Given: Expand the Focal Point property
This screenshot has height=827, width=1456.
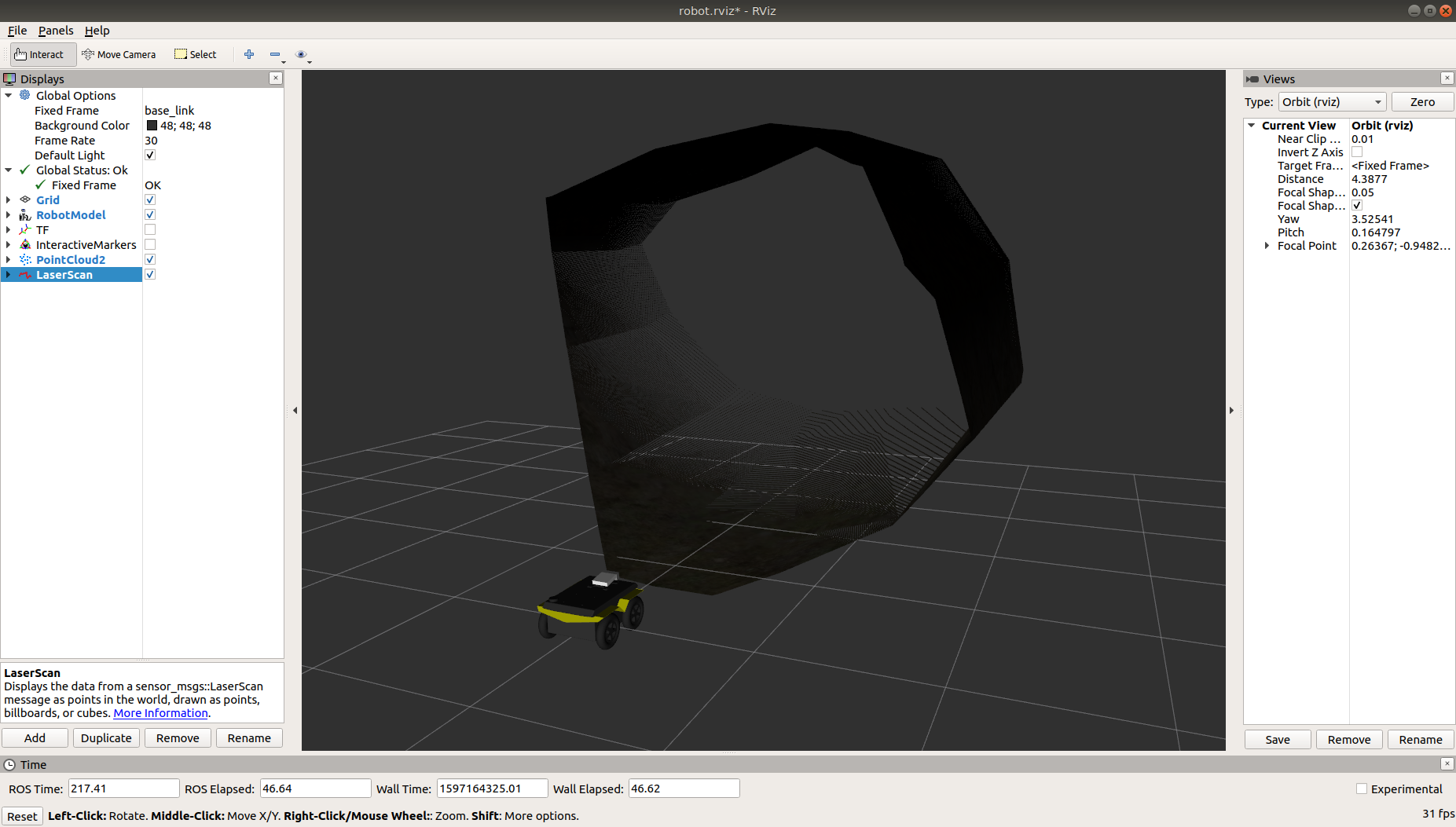Looking at the screenshot, I should (x=1267, y=246).
